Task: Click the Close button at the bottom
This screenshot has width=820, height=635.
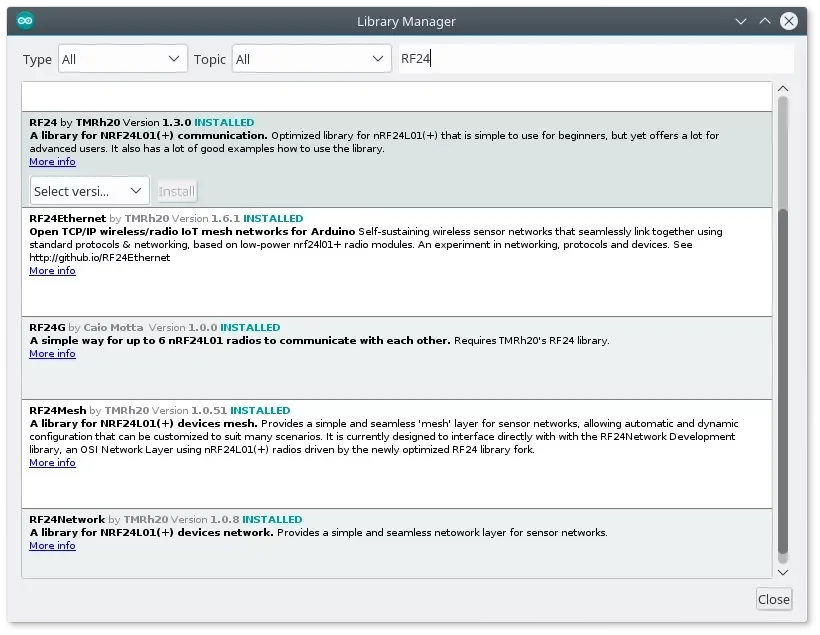Action: [x=774, y=599]
